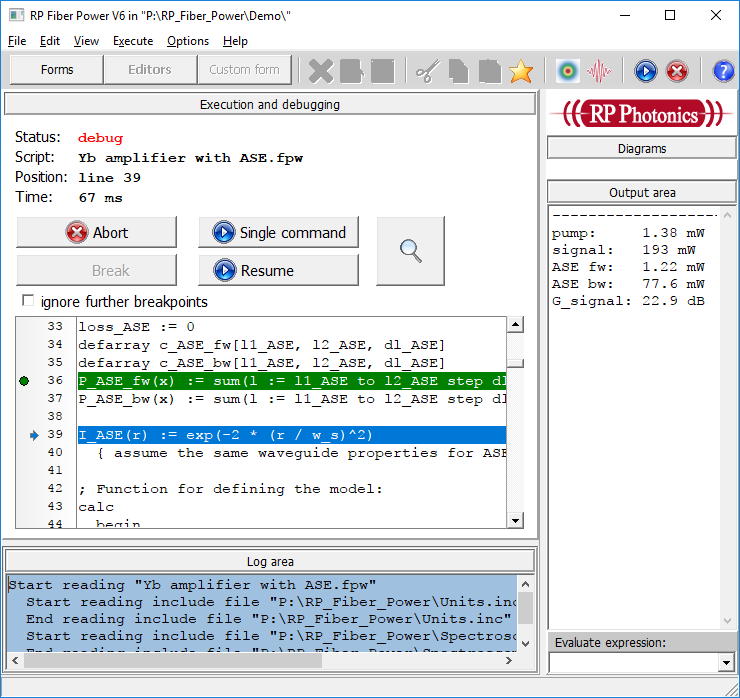Expand the Evaluate expression dropdown arrow
The height and width of the screenshot is (698, 740).
[726, 663]
